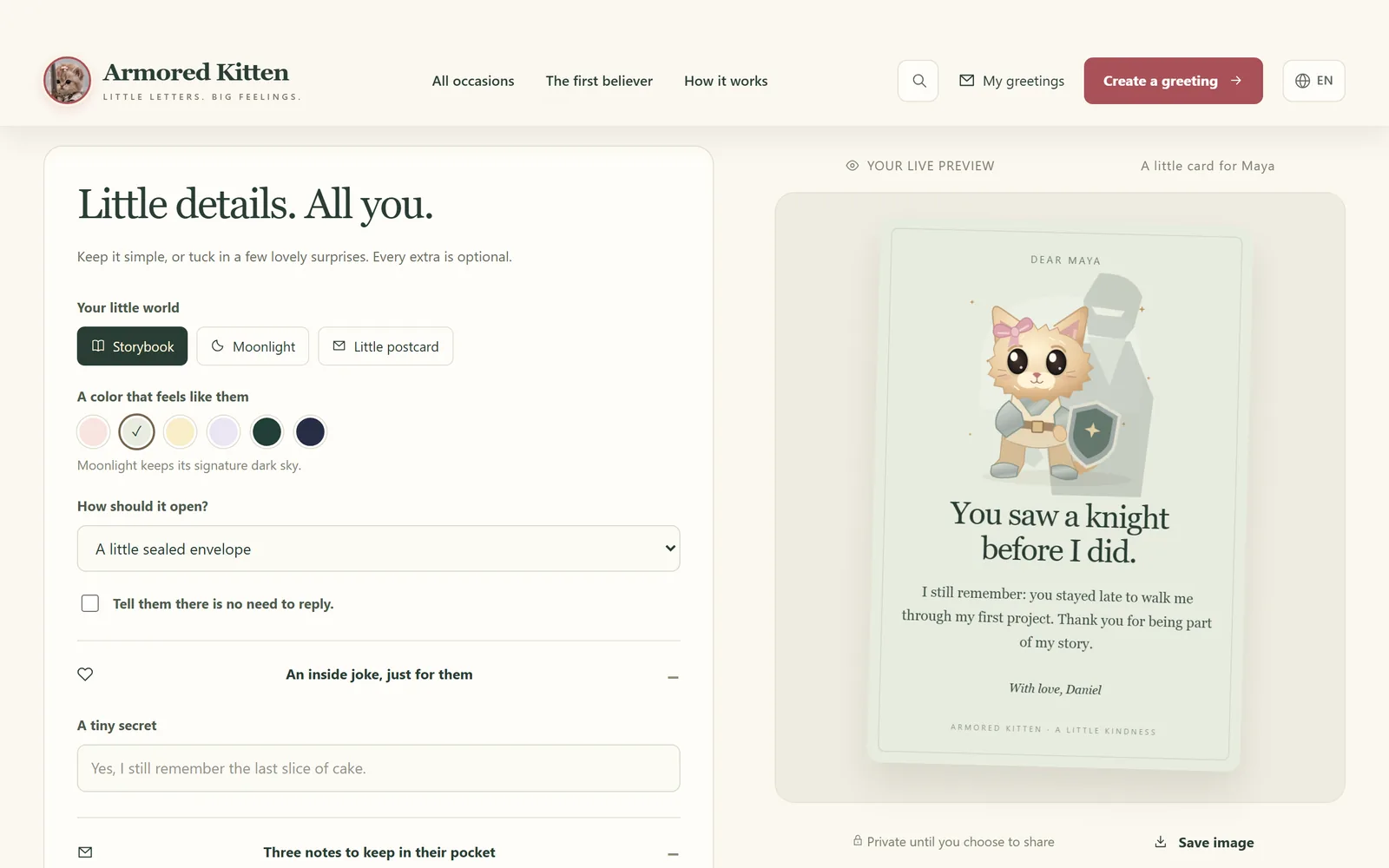Pick the pale yellow color swatch
The image size is (1389, 868).
(181, 431)
